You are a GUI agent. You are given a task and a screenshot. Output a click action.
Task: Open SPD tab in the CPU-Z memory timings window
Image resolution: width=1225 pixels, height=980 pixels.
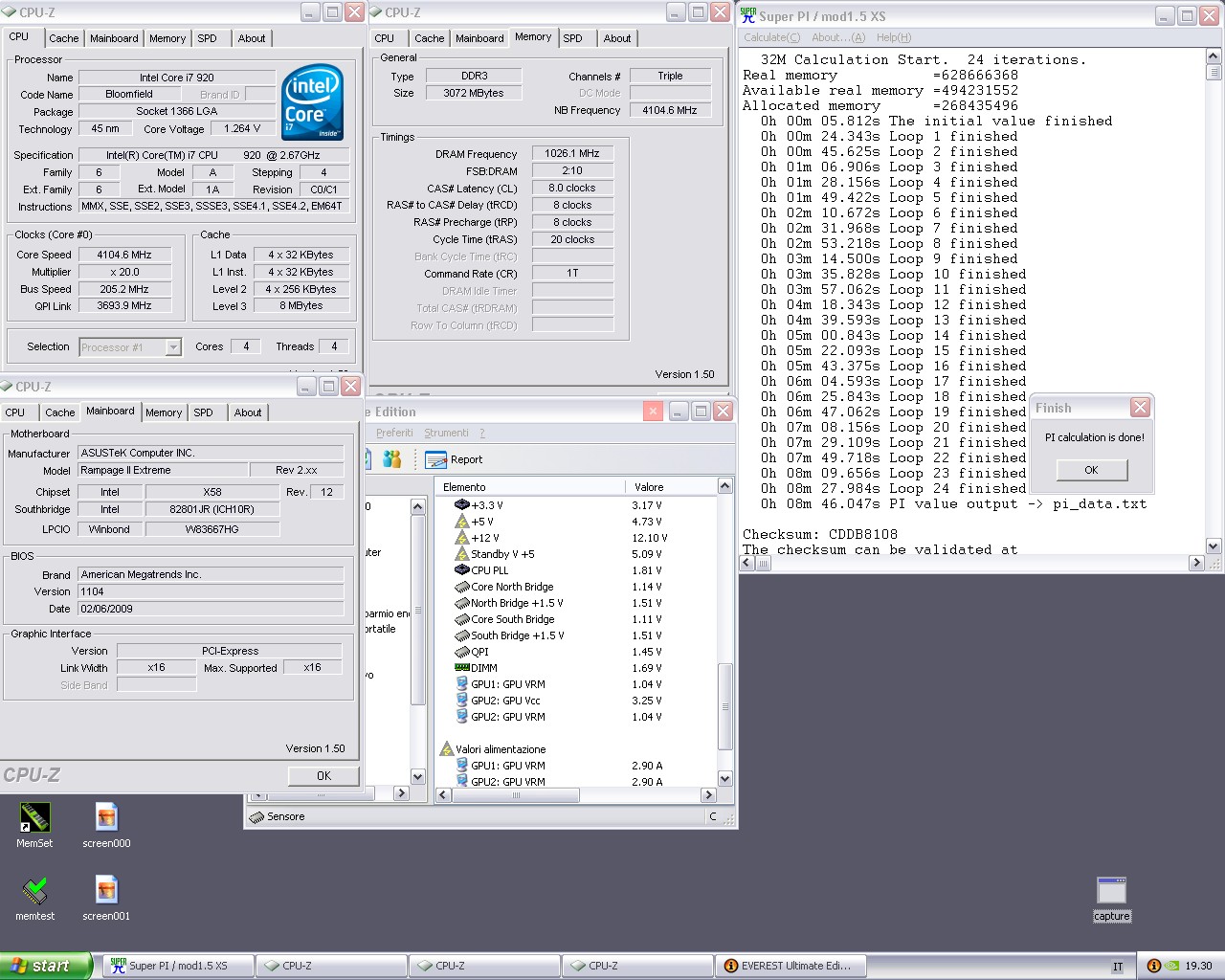point(573,38)
